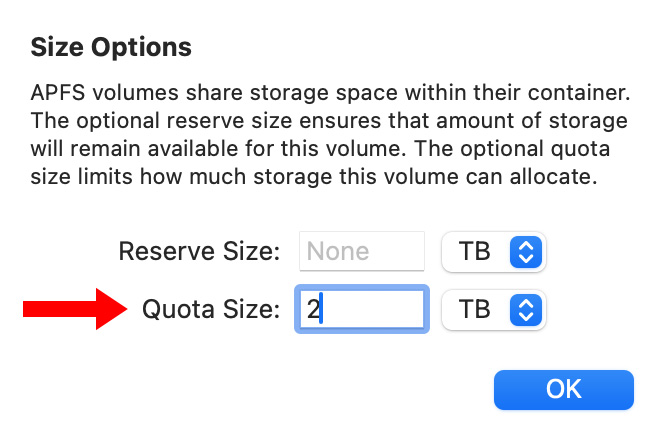Click the "Size Options" heading
This screenshot has height=443, width=664.
pos(111,47)
